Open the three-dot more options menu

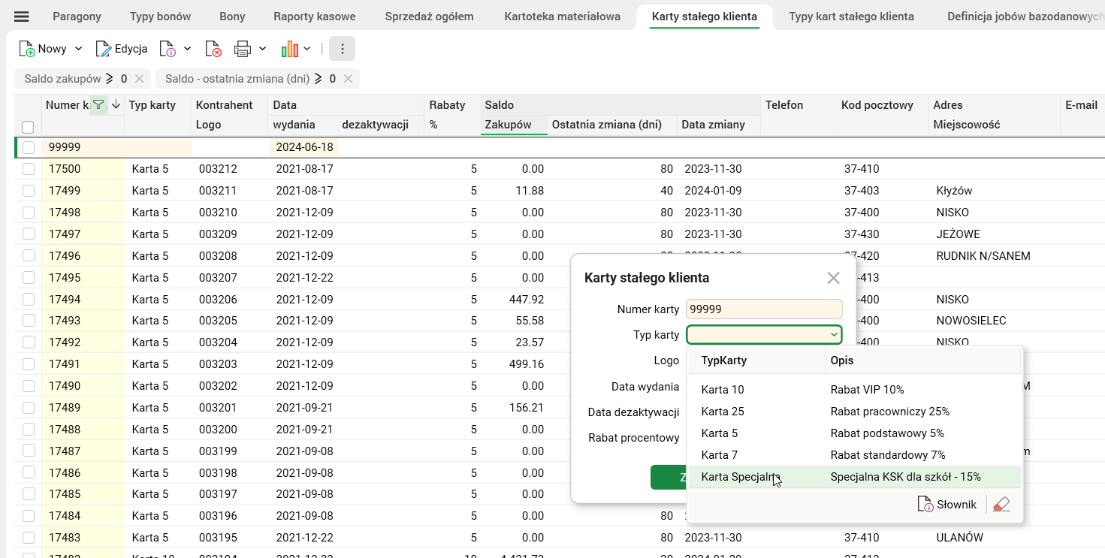click(x=342, y=49)
